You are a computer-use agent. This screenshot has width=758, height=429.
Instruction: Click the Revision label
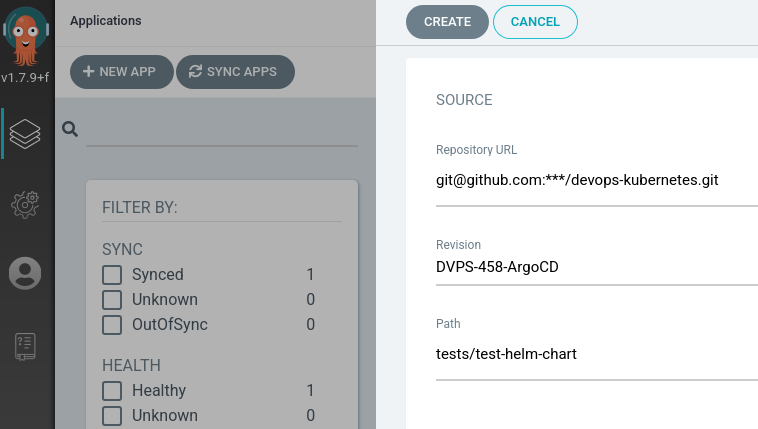point(458,245)
